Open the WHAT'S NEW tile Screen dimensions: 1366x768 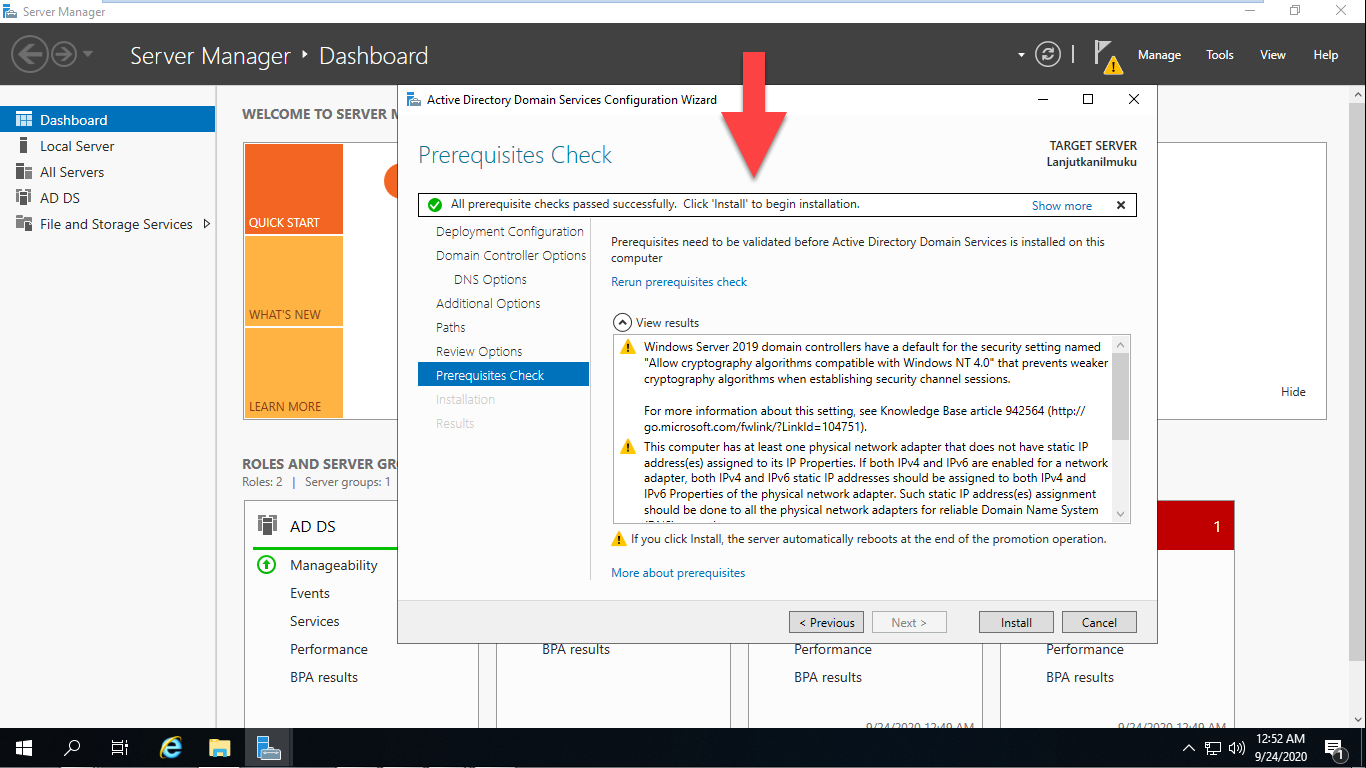(293, 281)
